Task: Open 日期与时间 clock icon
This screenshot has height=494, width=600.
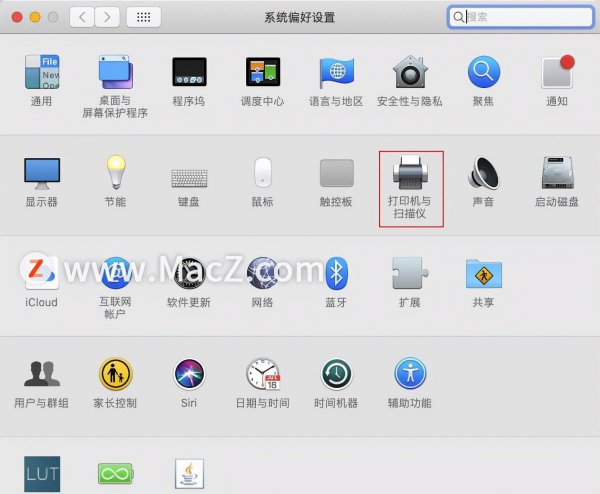Action: (x=263, y=373)
